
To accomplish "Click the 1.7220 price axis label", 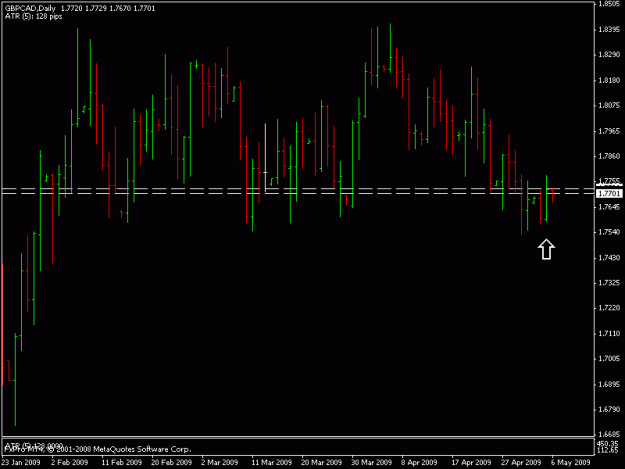I will click(x=609, y=308).
